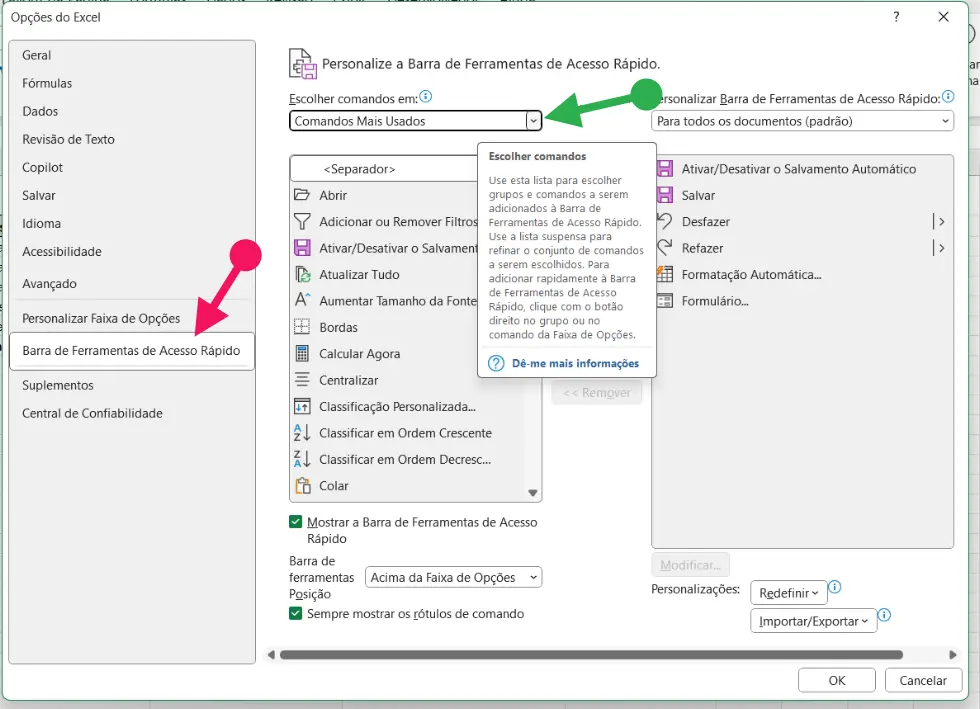Click the Abrir folder icon
Screen dimensions: 980x709
pos(302,195)
